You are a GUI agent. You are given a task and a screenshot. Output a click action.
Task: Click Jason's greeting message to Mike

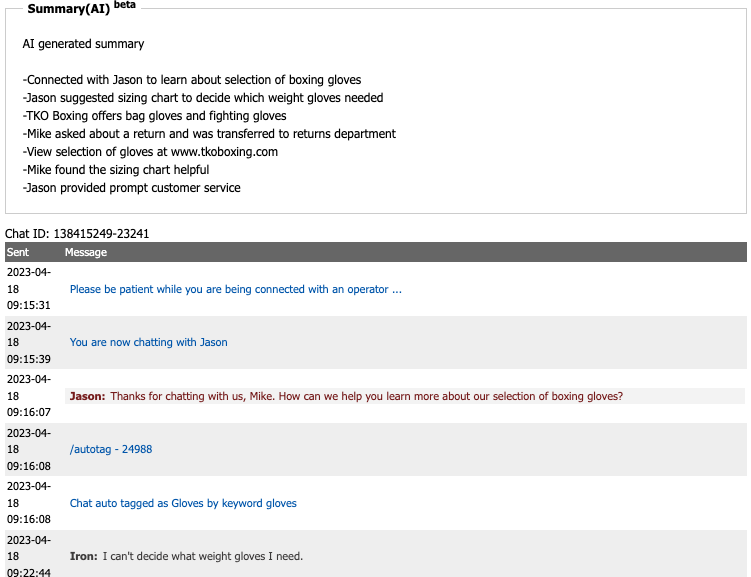pyautogui.click(x=346, y=396)
